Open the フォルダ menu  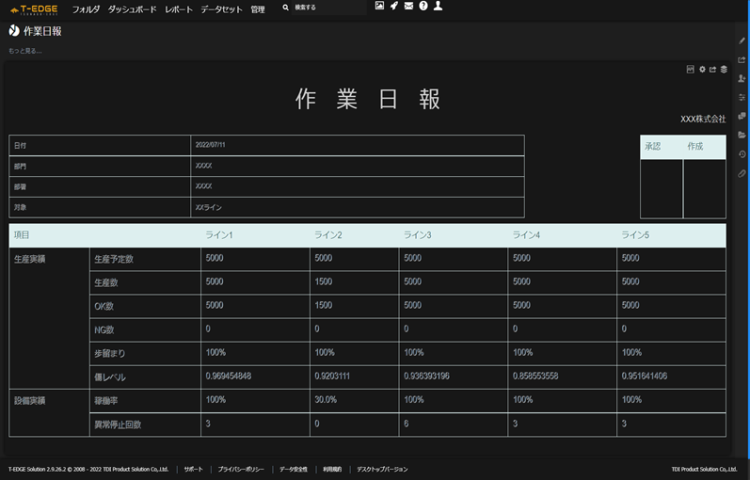(86, 8)
